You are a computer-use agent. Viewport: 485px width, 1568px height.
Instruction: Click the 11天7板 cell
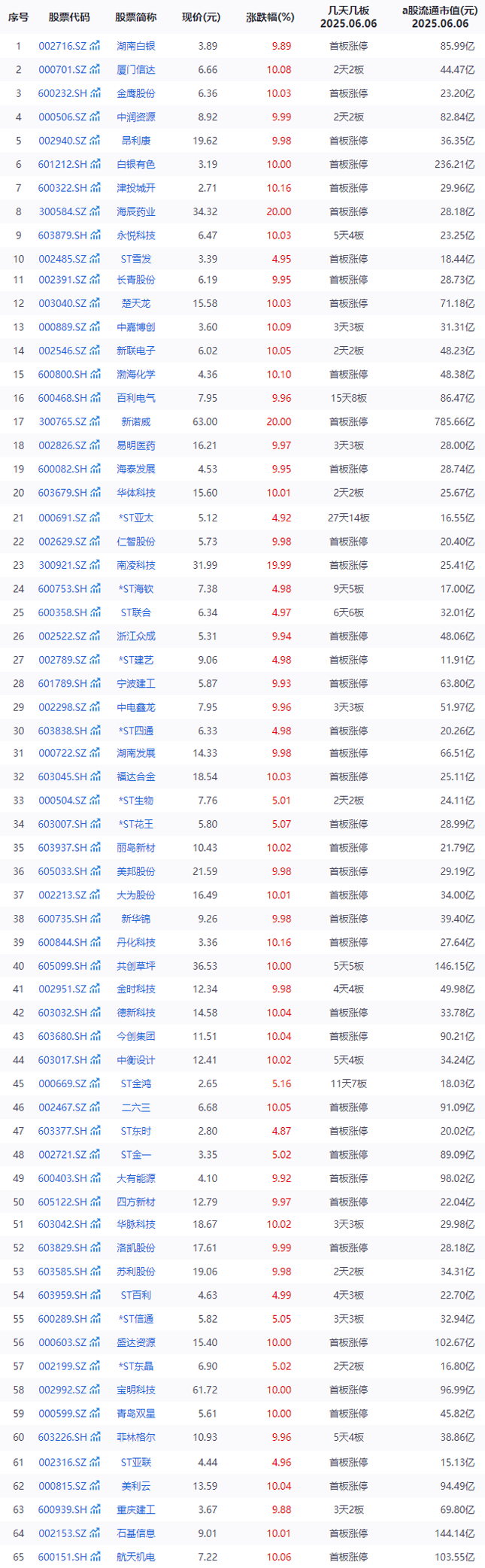click(348, 1083)
